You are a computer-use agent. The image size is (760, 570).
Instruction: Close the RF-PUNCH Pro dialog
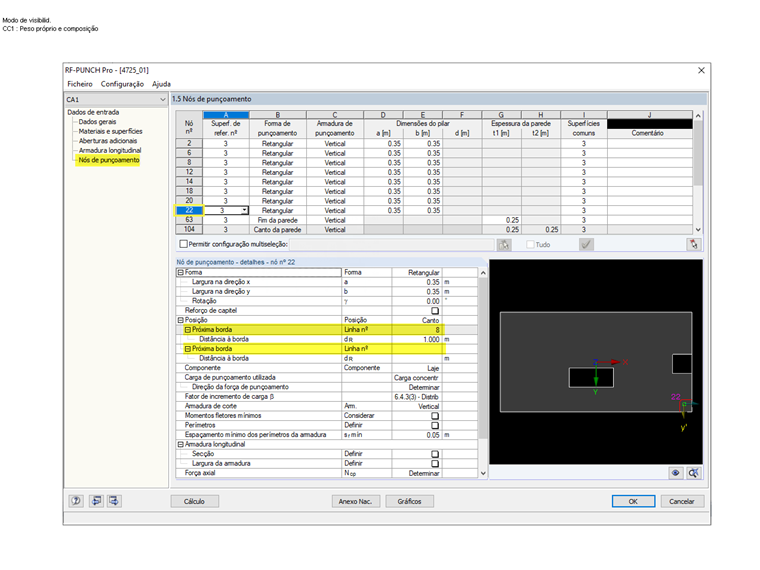(x=701, y=70)
